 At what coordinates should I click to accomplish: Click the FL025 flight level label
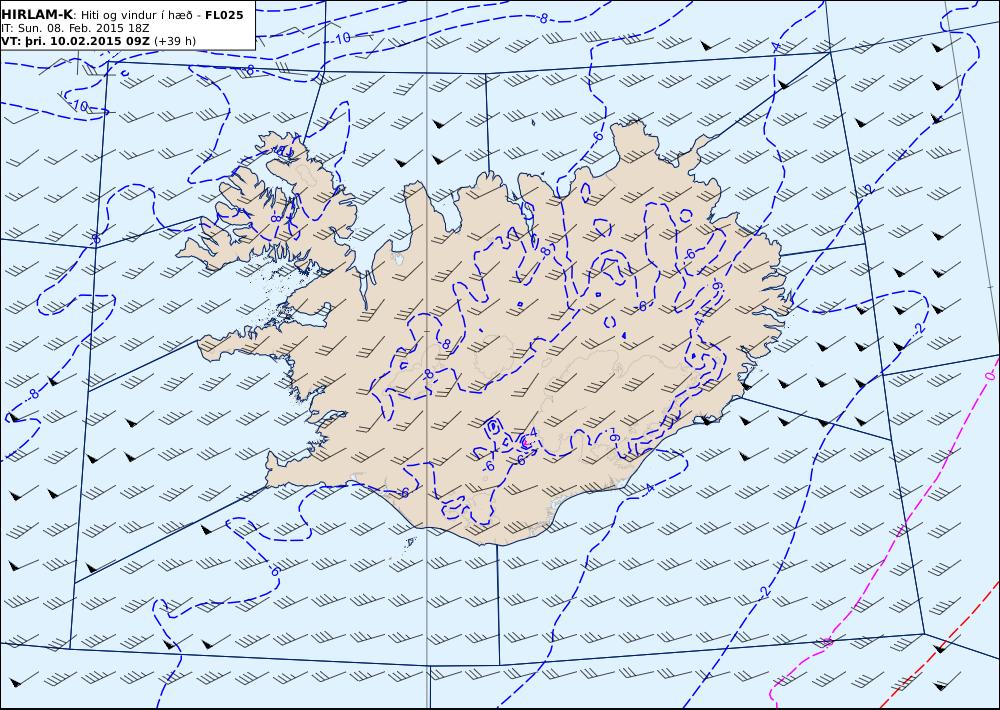(224, 15)
